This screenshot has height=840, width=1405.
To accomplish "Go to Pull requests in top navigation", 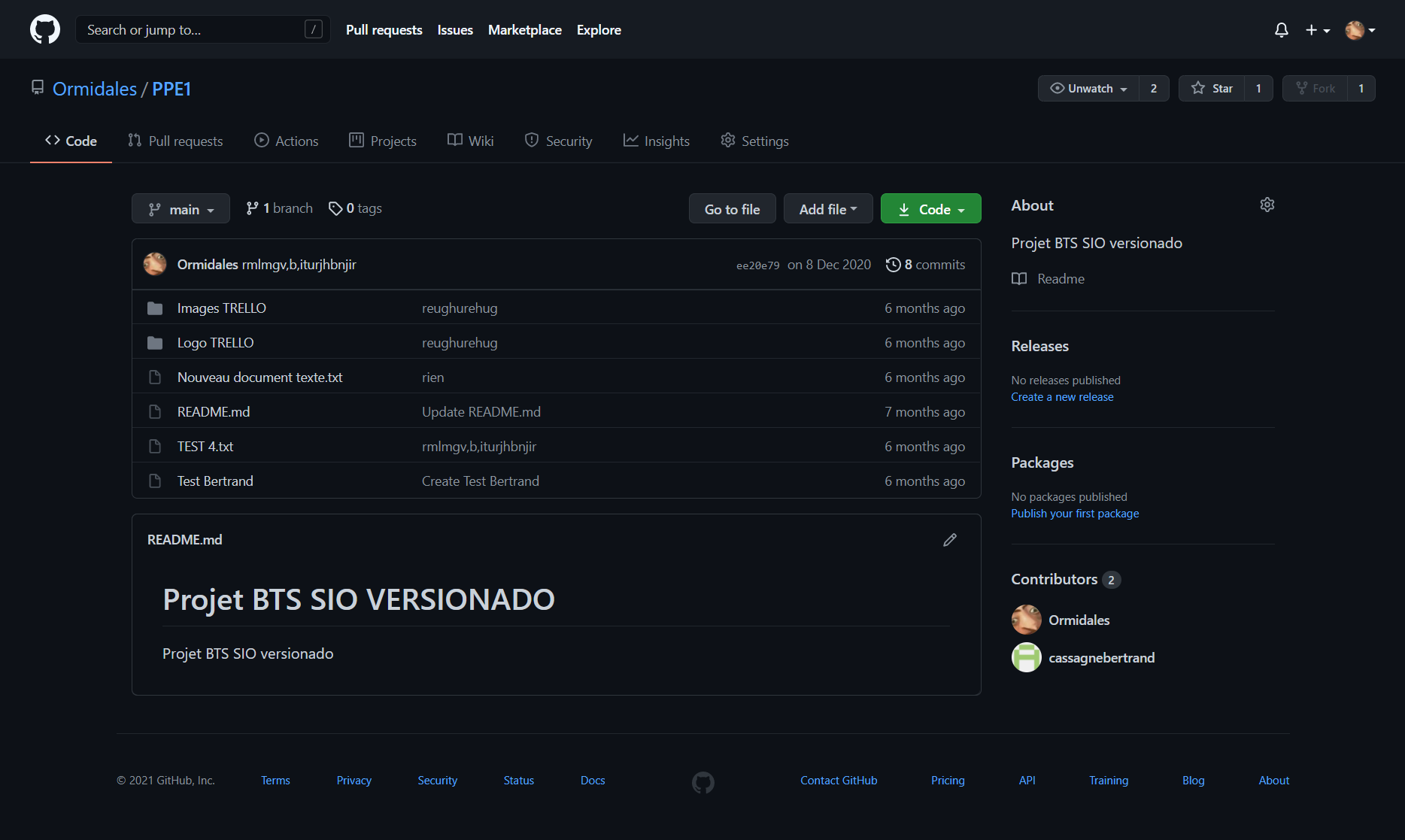I will pyautogui.click(x=384, y=30).
